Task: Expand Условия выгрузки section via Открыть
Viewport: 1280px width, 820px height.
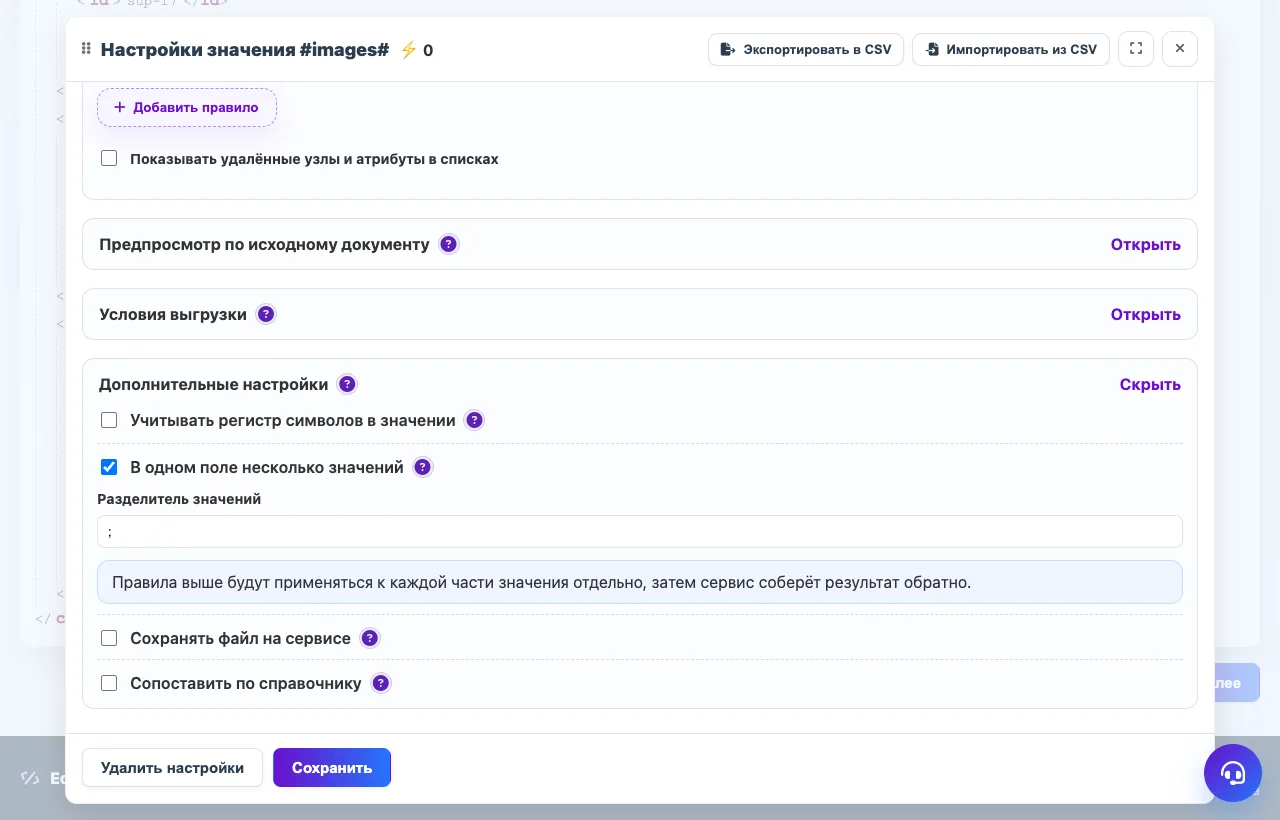Action: click(x=1145, y=314)
